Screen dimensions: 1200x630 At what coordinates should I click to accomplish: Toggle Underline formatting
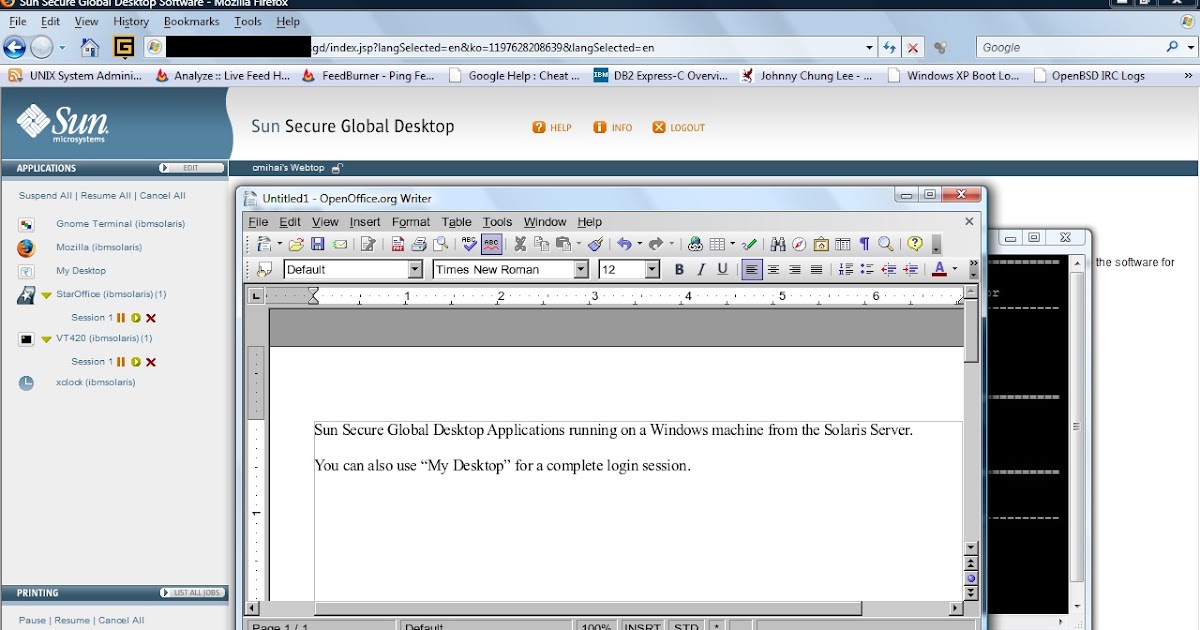[x=723, y=269]
